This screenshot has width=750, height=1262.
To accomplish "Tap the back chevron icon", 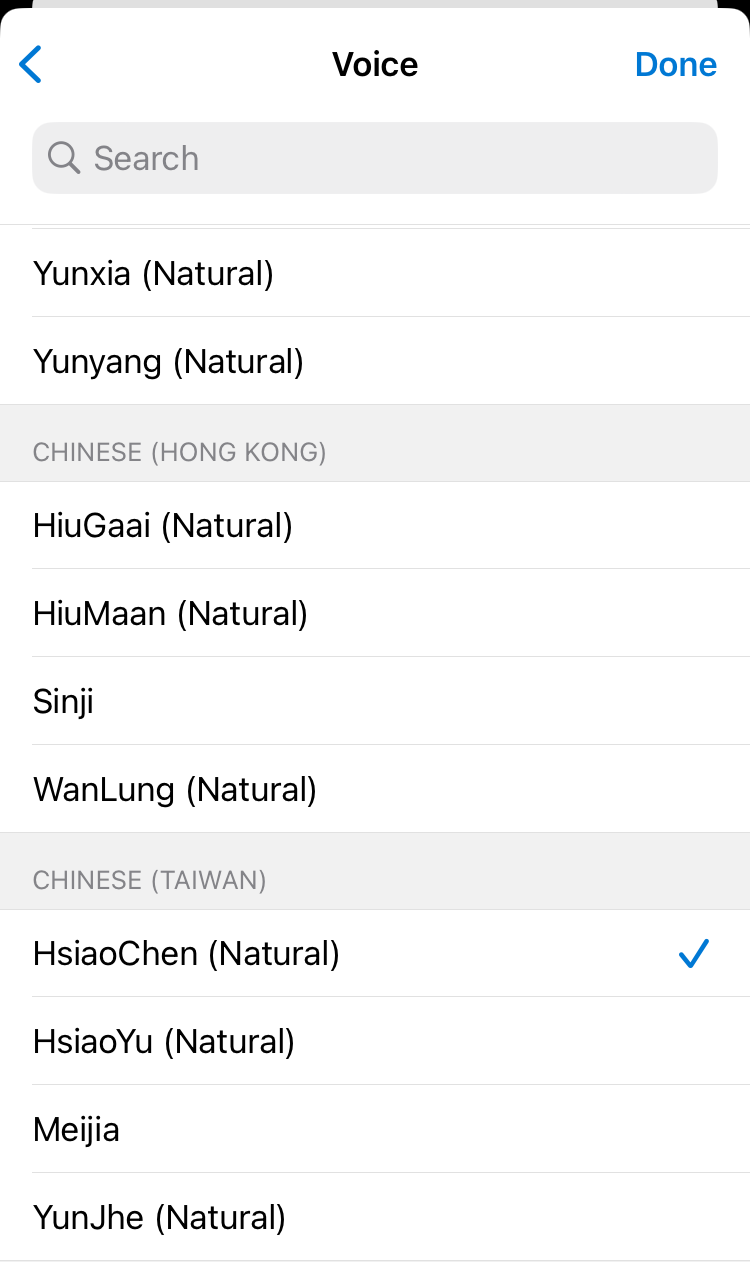I will click(31, 65).
